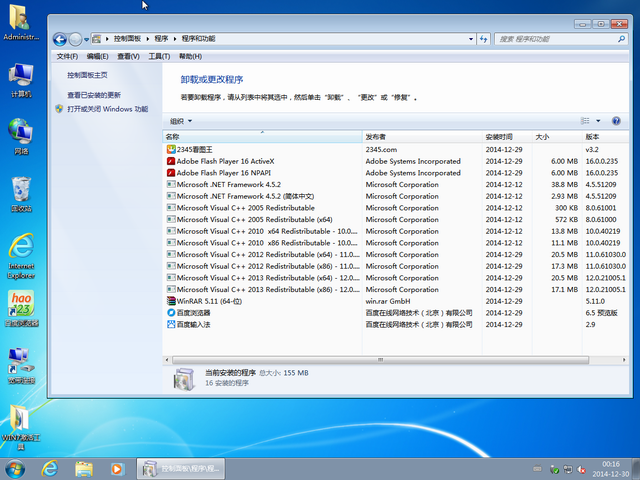Select the 百度输入法 program icon

(171, 324)
